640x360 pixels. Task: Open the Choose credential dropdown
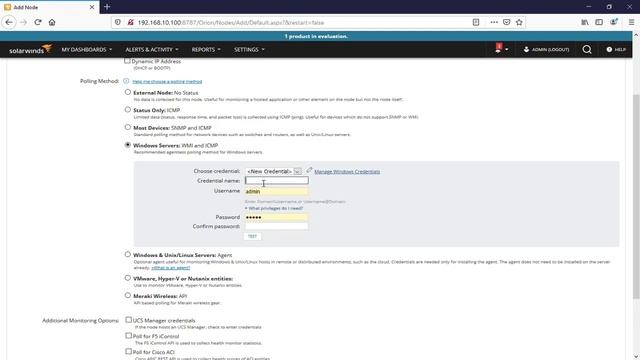273,171
